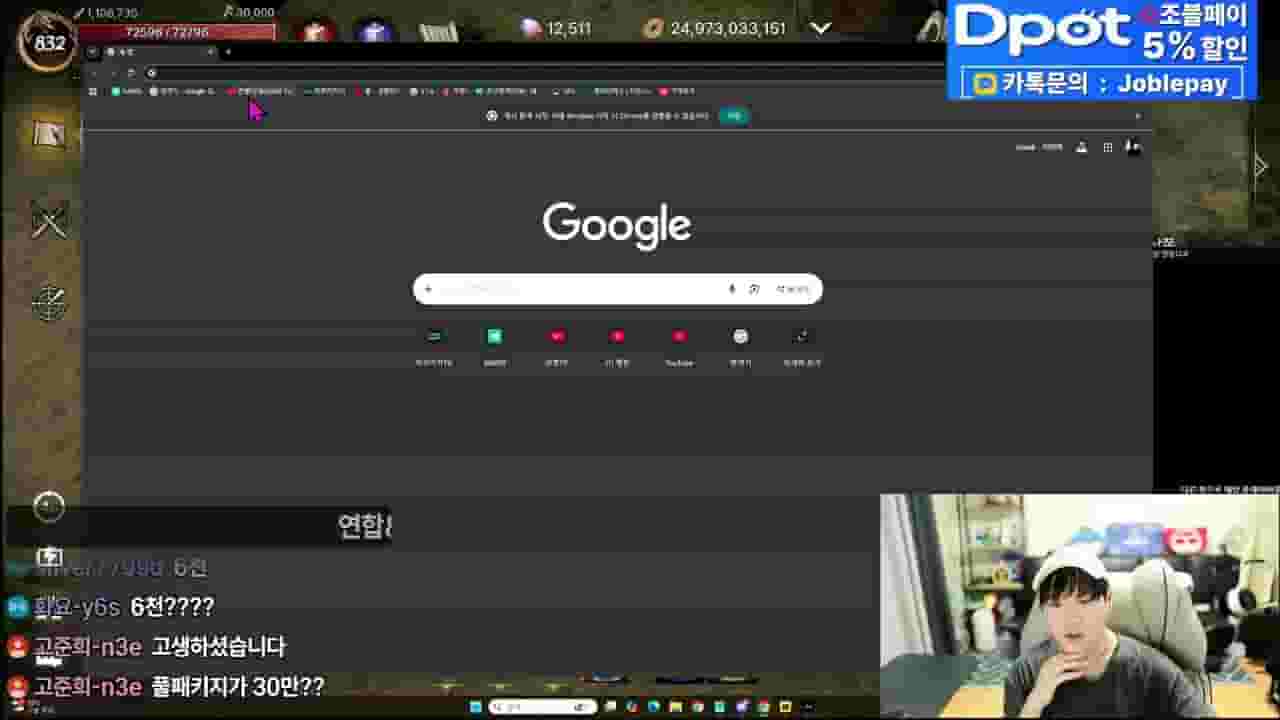
Task: Start voice search with microphone icon
Action: click(x=732, y=289)
